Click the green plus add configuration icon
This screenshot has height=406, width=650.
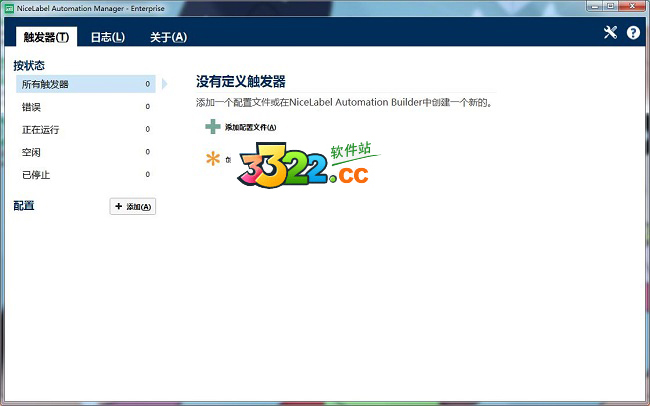pos(213,126)
